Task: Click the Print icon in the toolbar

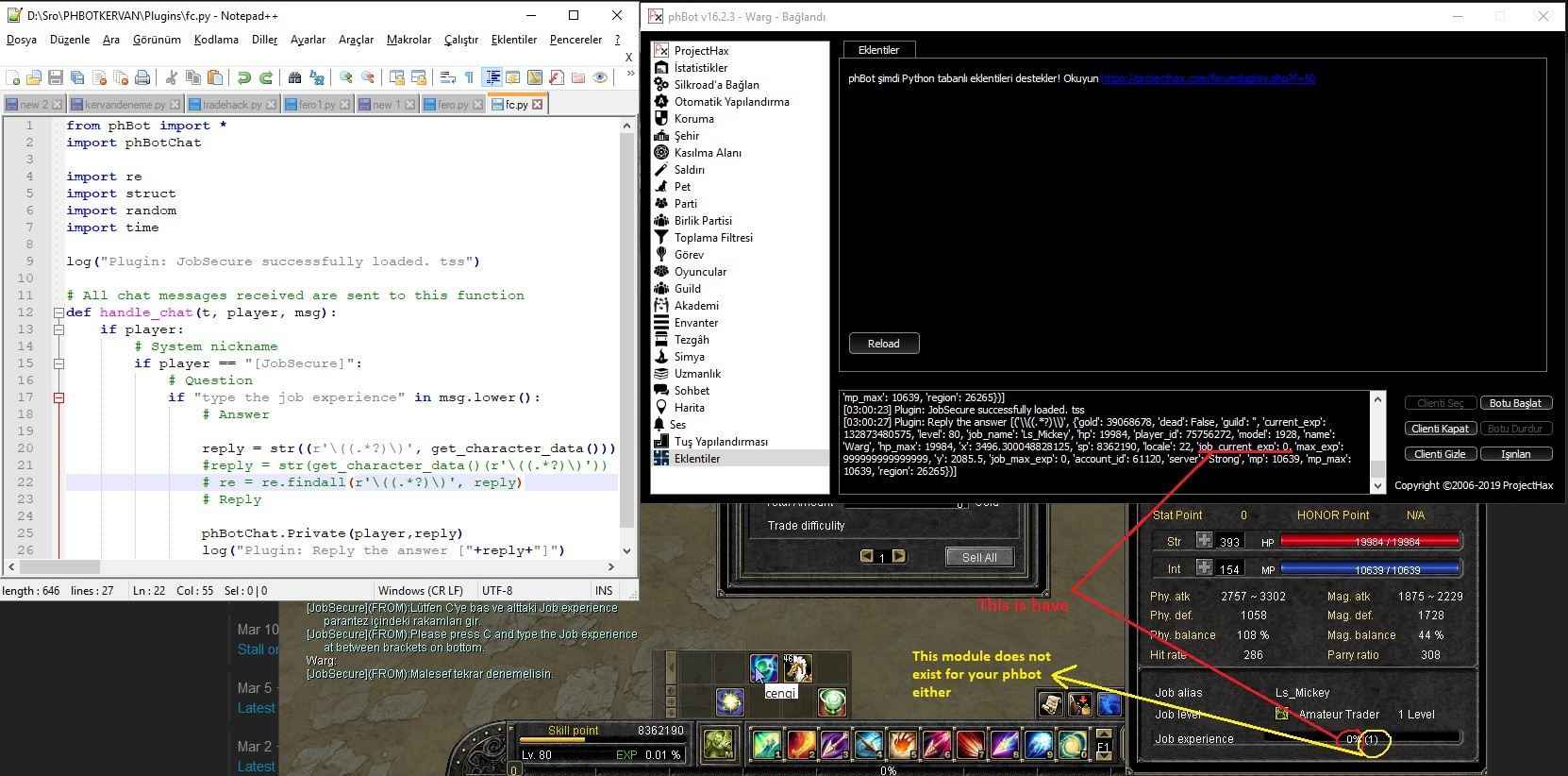Action: click(142, 77)
